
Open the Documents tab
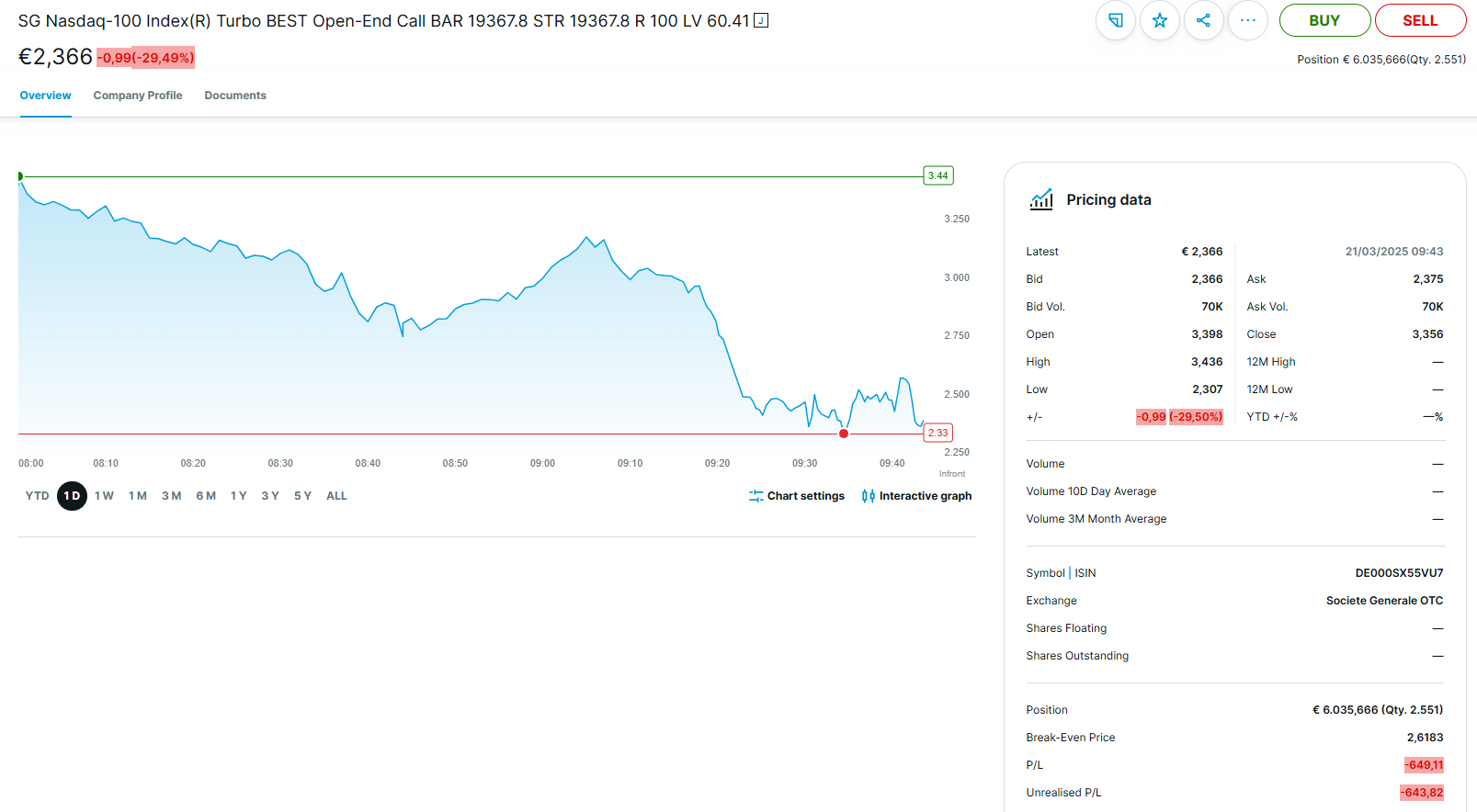point(235,96)
